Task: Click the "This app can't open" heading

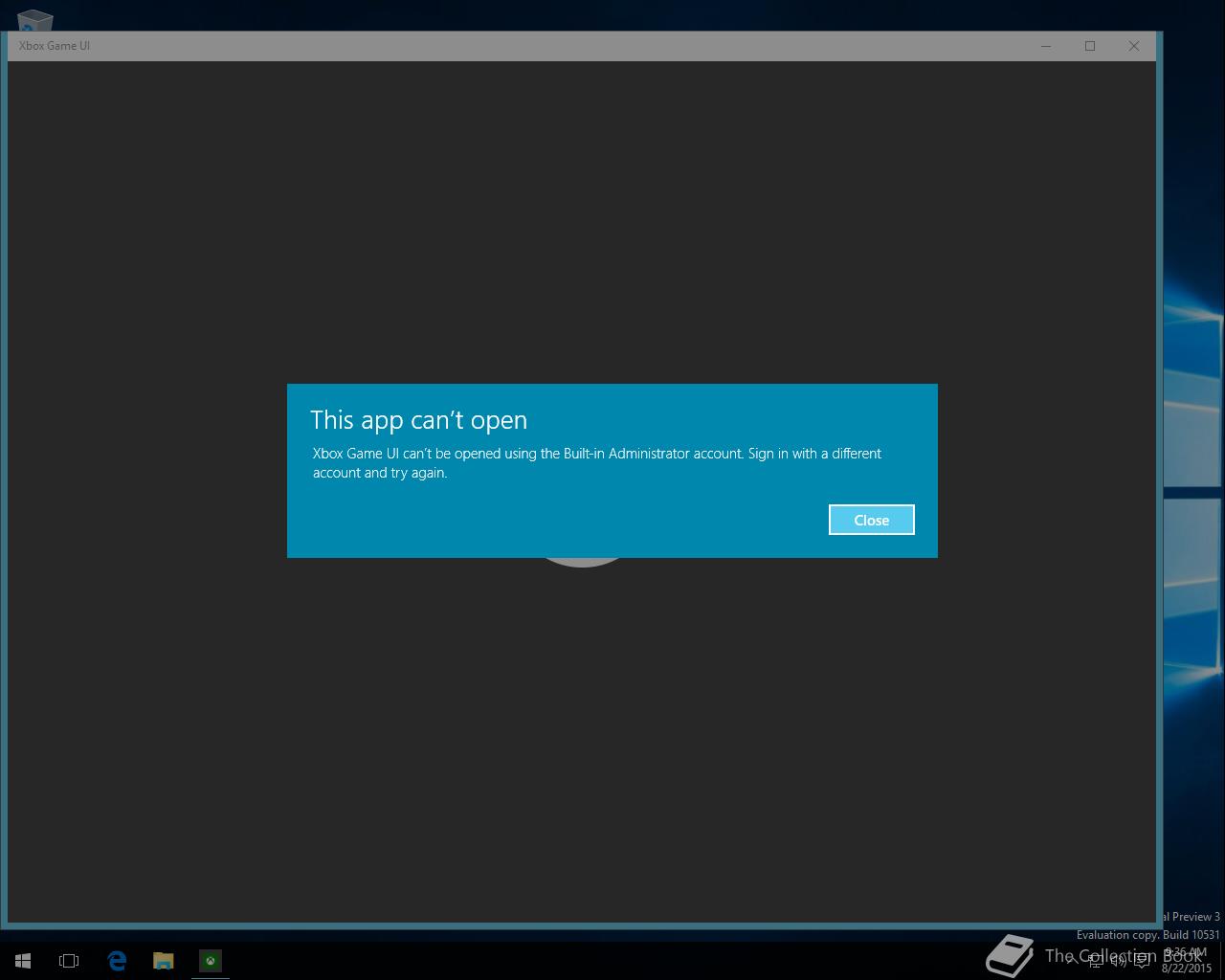Action: pos(418,420)
